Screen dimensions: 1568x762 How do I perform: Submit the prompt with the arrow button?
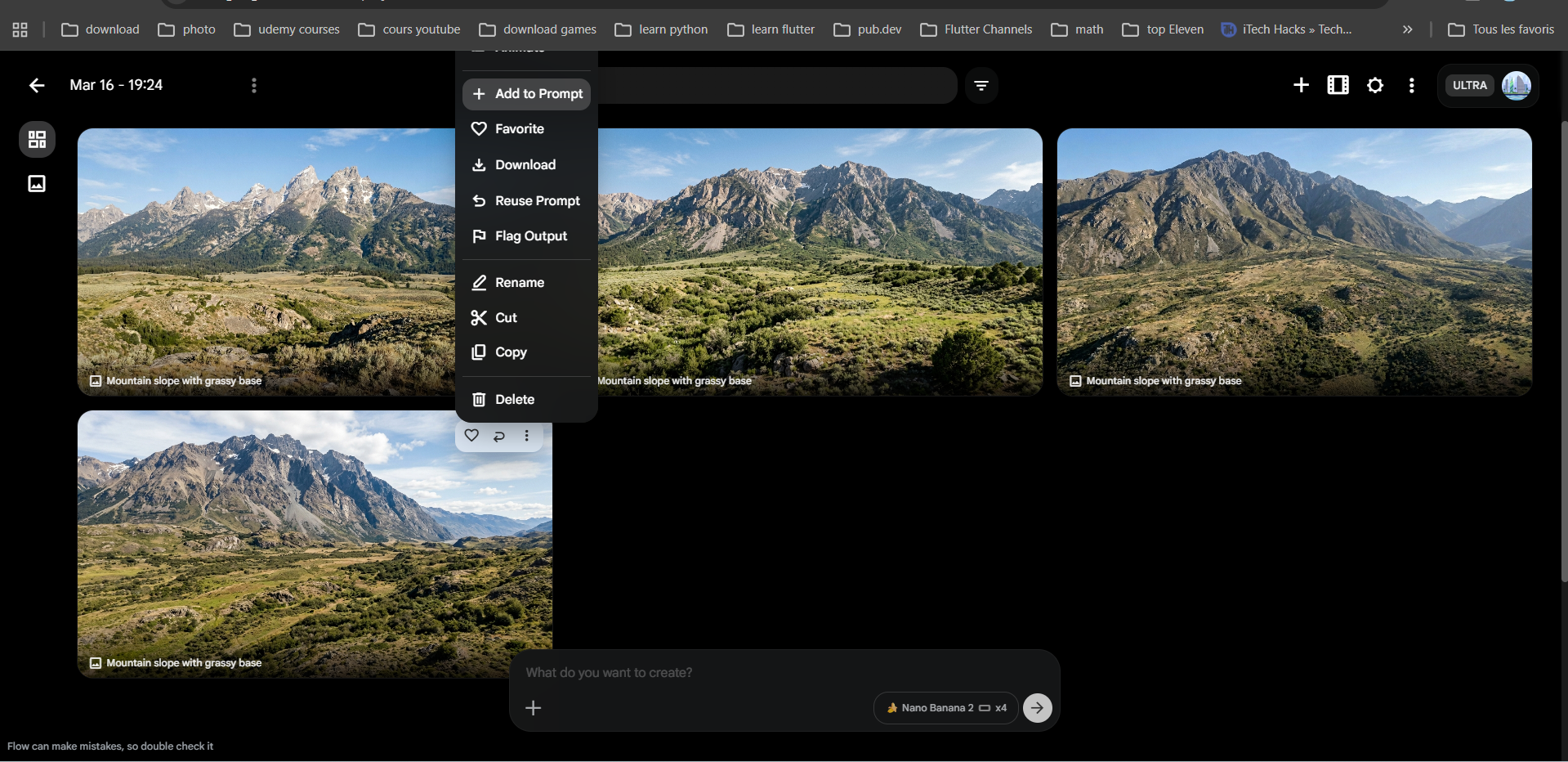coord(1037,708)
